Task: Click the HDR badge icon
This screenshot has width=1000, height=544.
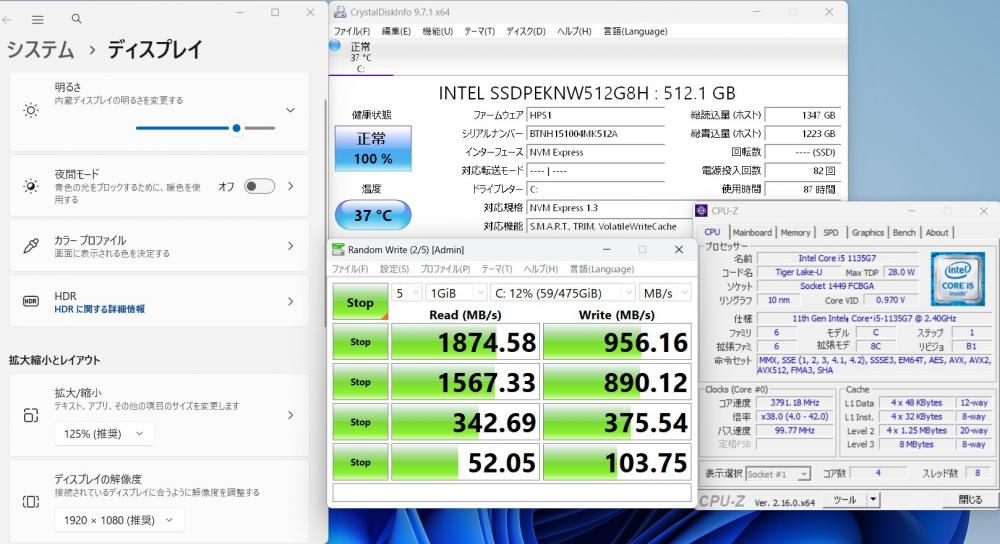Action: 31,301
